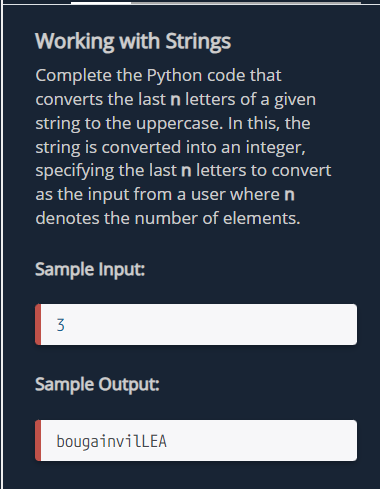Click bold n after 'user where'

coord(289,195)
